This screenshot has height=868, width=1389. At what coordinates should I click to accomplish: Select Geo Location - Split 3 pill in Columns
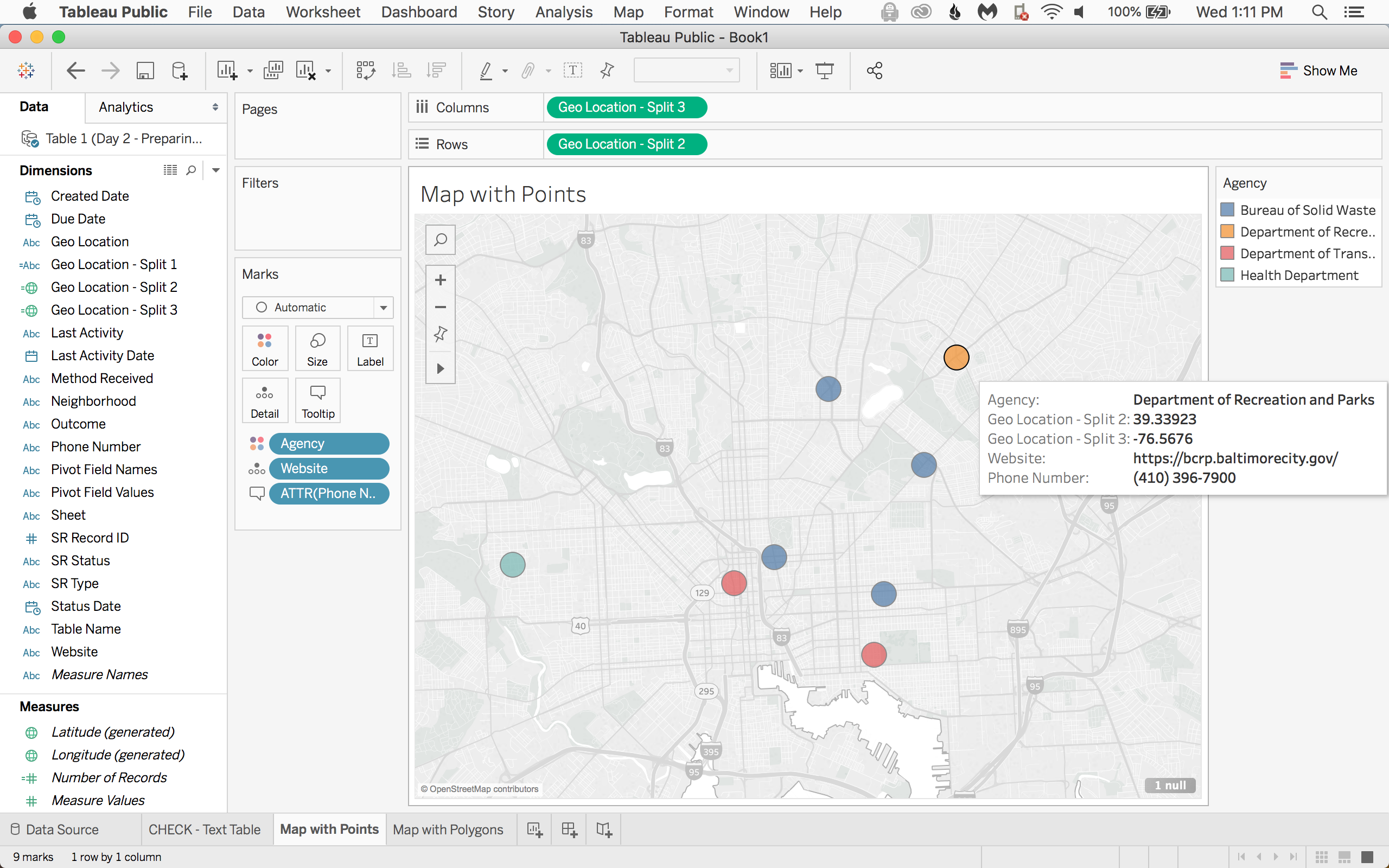click(626, 107)
